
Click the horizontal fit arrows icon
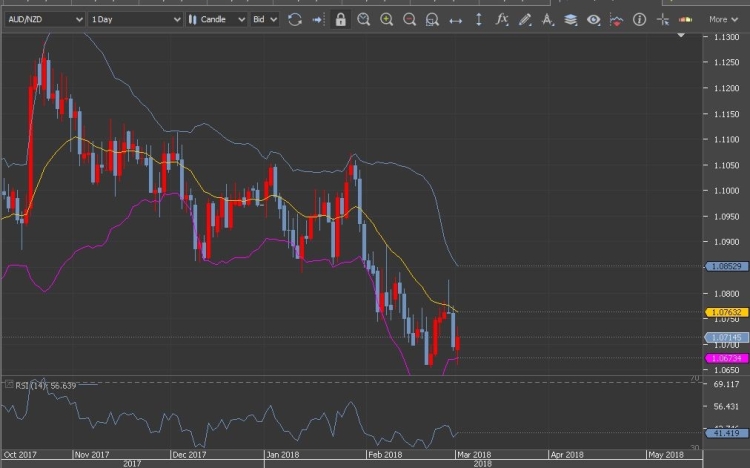(x=455, y=19)
